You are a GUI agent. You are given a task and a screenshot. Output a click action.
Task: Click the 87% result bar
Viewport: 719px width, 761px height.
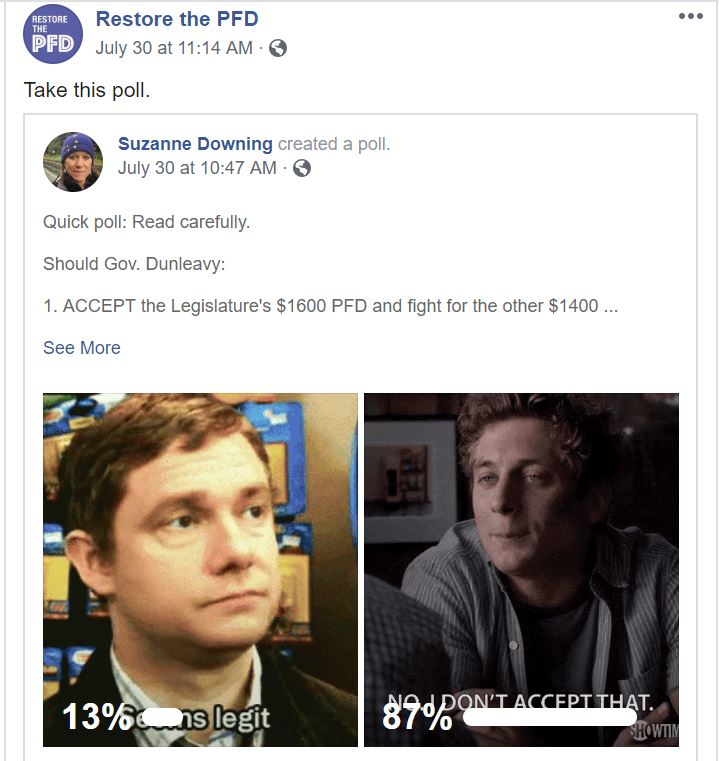click(550, 716)
